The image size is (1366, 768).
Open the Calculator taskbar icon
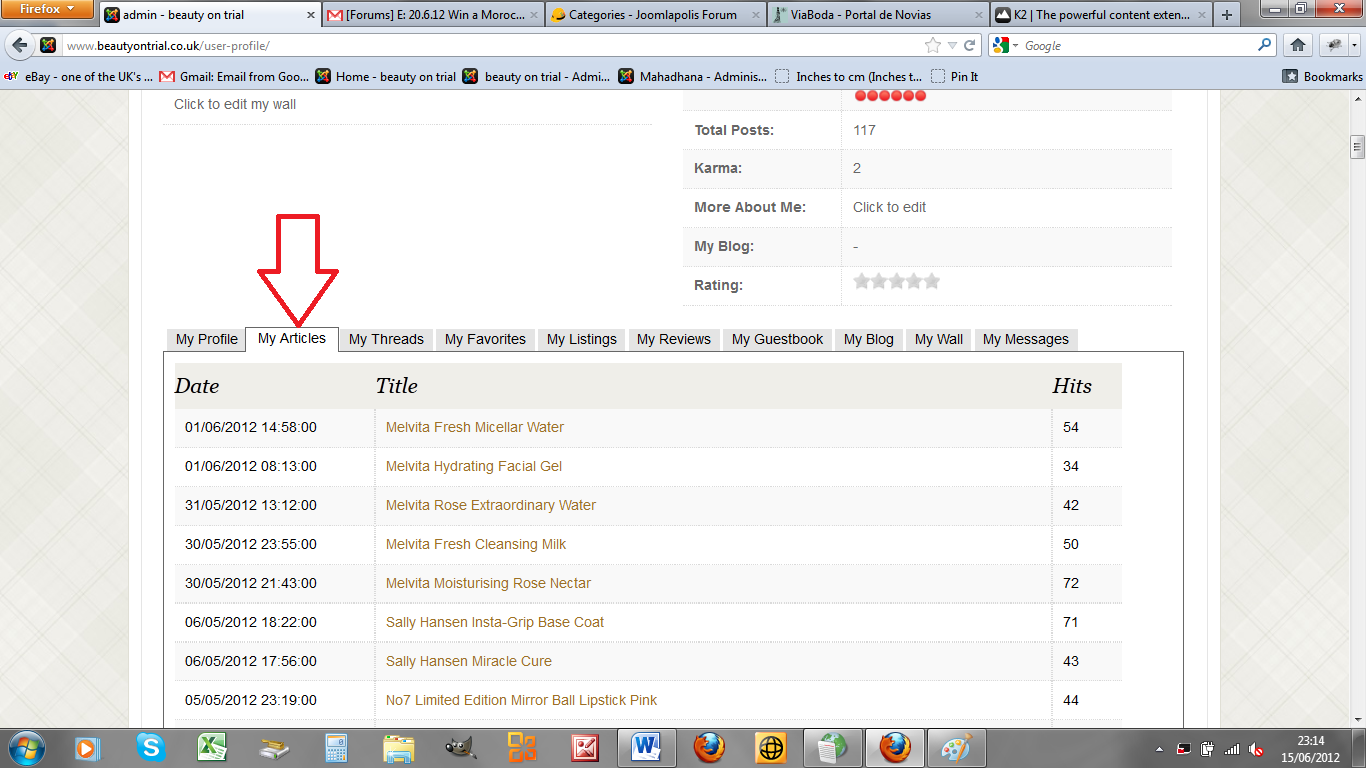[336, 747]
